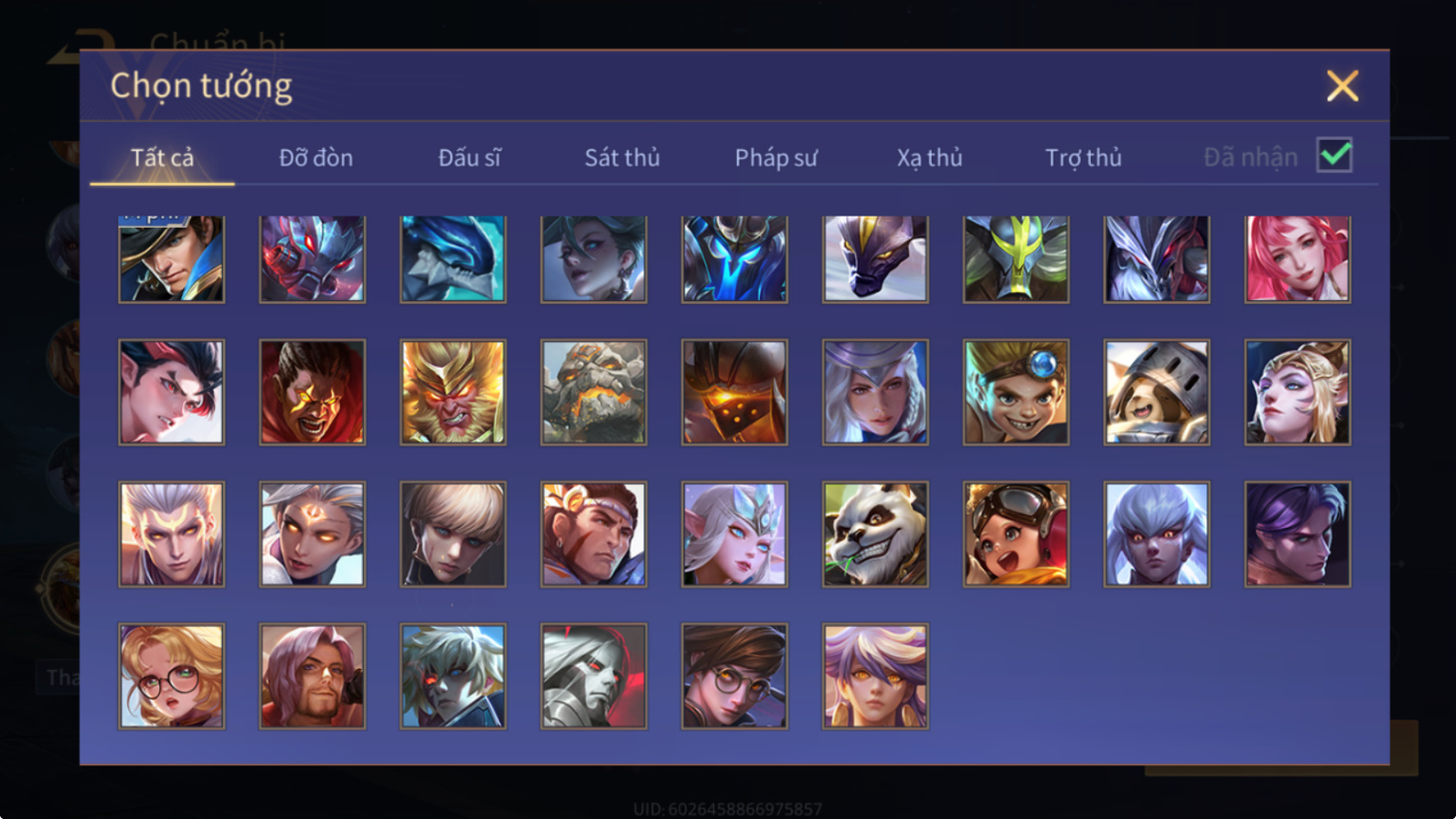The width and height of the screenshot is (1456, 819).
Task: Choose the blonde girl with round glasses
Action: pos(171,677)
